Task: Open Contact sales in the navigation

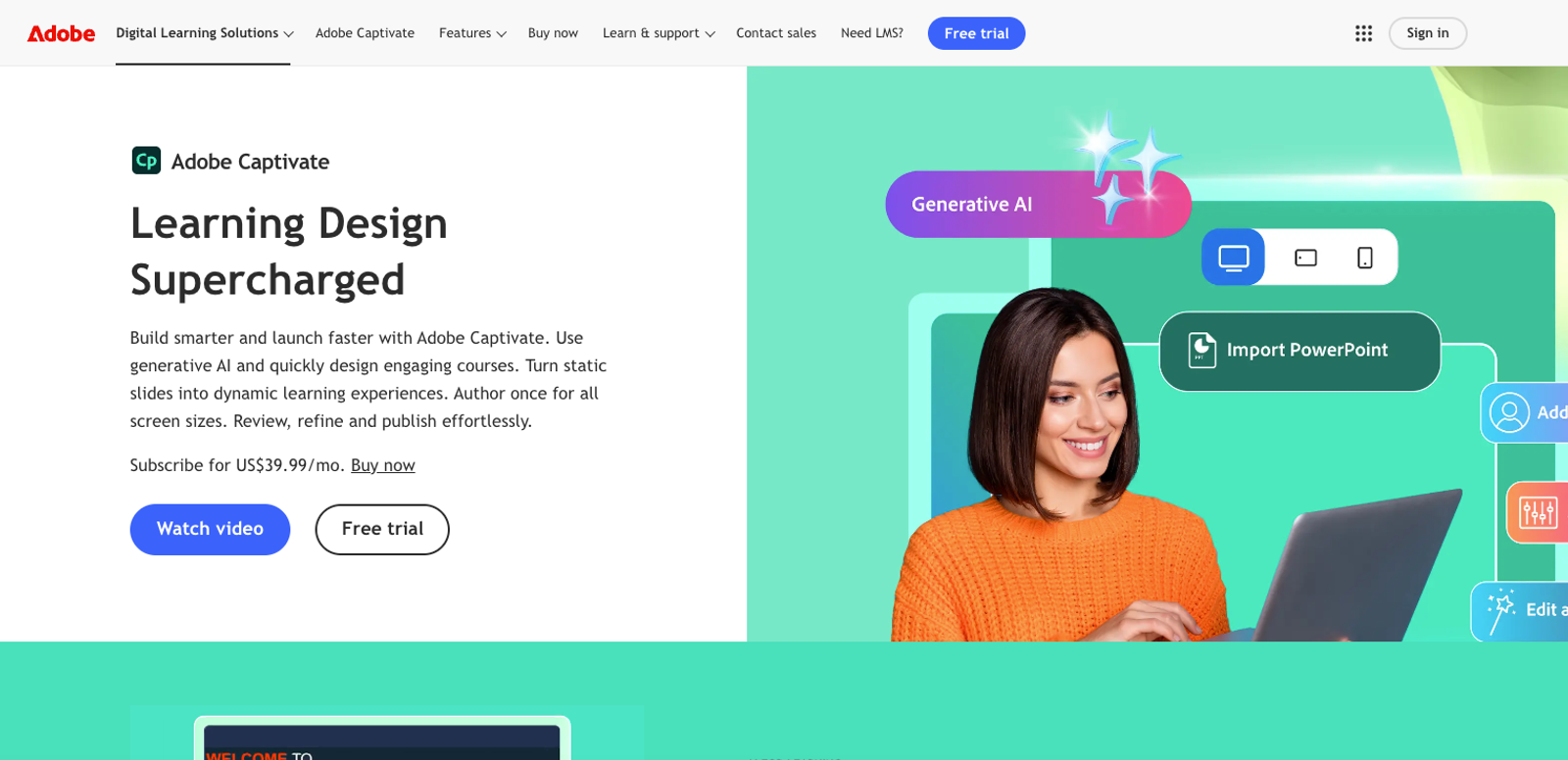Action: 775,33
